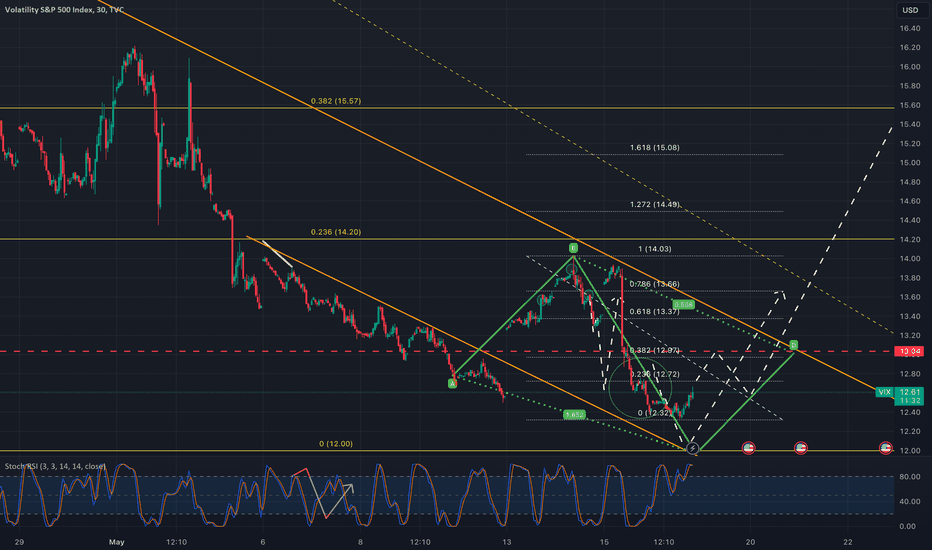Select the Stoch RSI indicator legend
The width and height of the screenshot is (932, 550).
click(x=55, y=466)
